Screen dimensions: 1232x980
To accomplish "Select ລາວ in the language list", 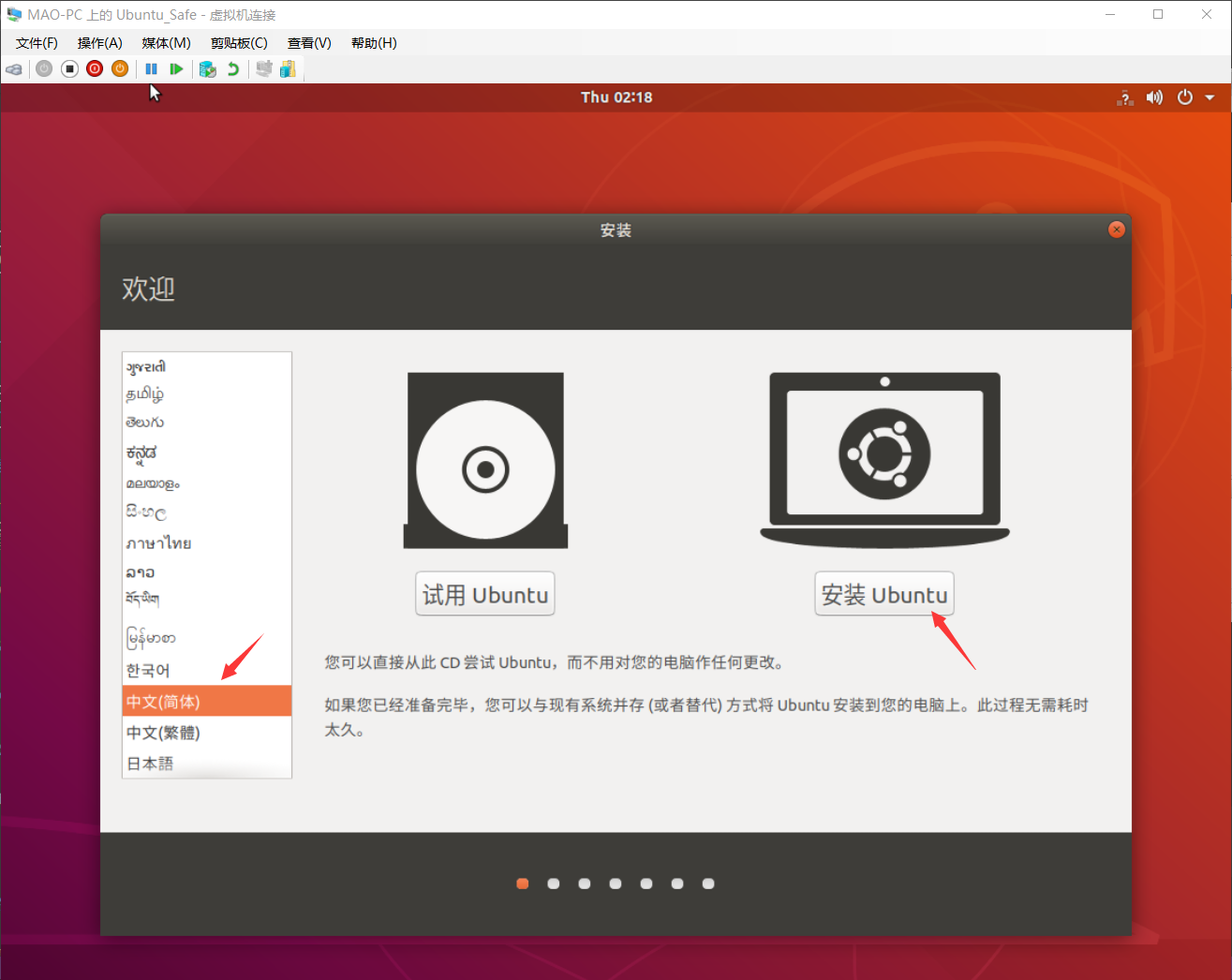I will click(x=207, y=572).
